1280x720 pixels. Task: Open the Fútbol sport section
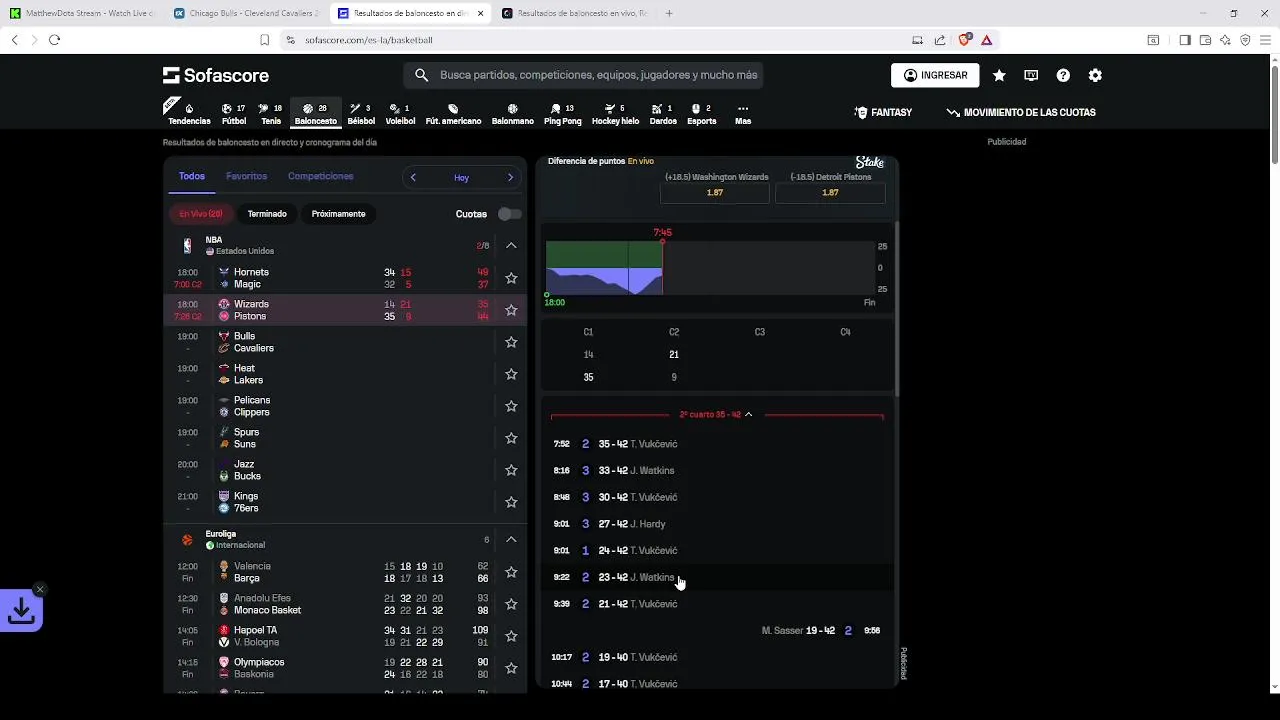point(234,114)
